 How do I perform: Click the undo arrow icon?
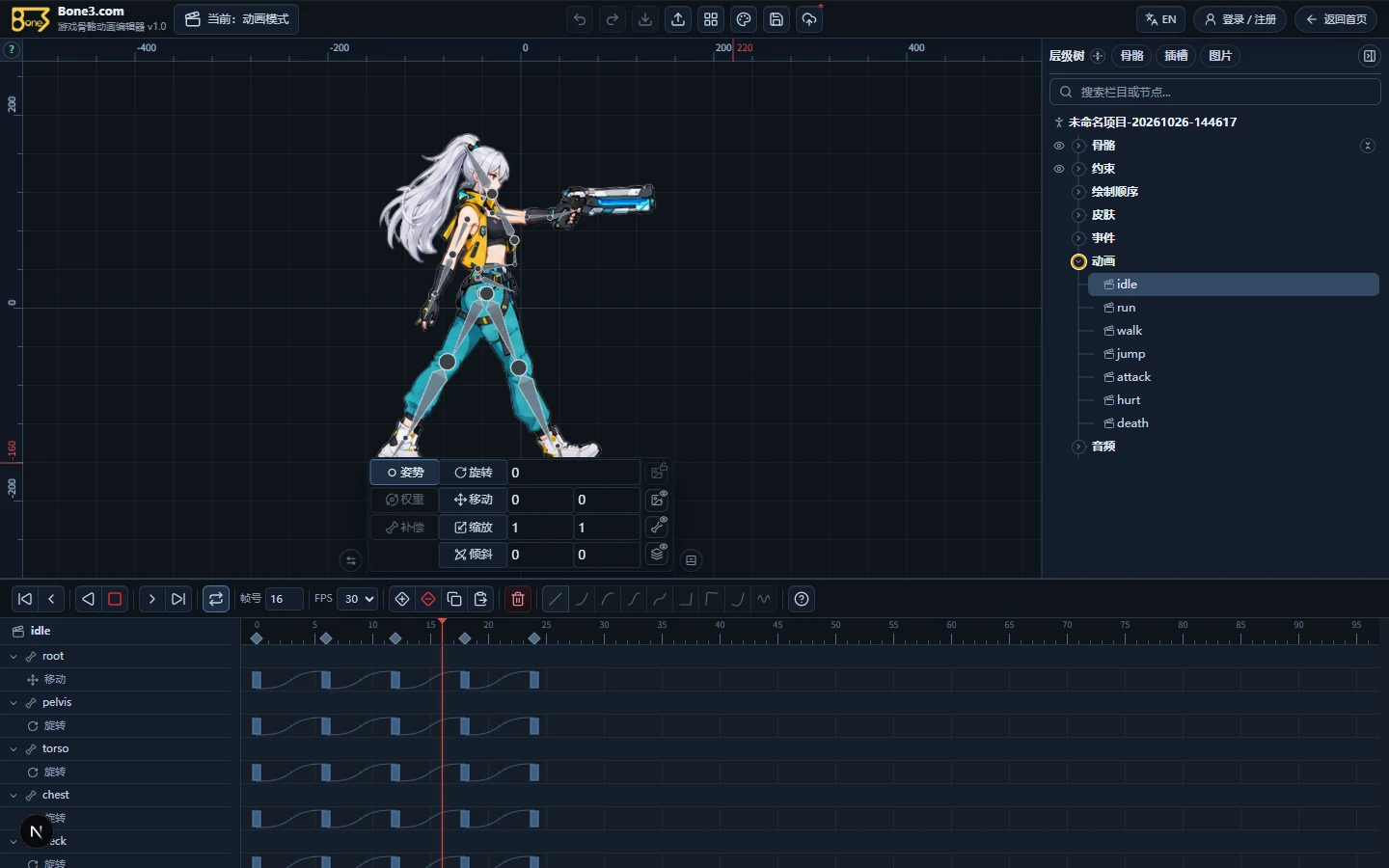point(580,19)
